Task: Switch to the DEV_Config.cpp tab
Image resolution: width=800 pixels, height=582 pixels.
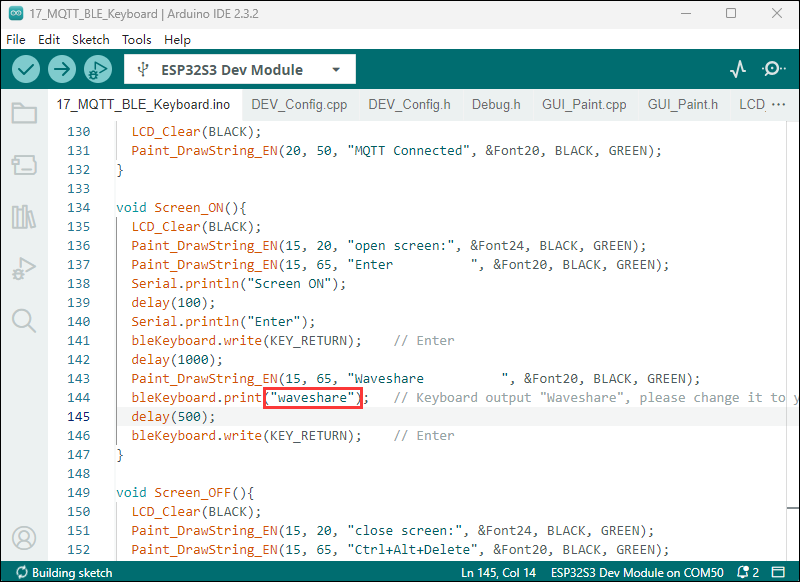Action: pos(299,104)
